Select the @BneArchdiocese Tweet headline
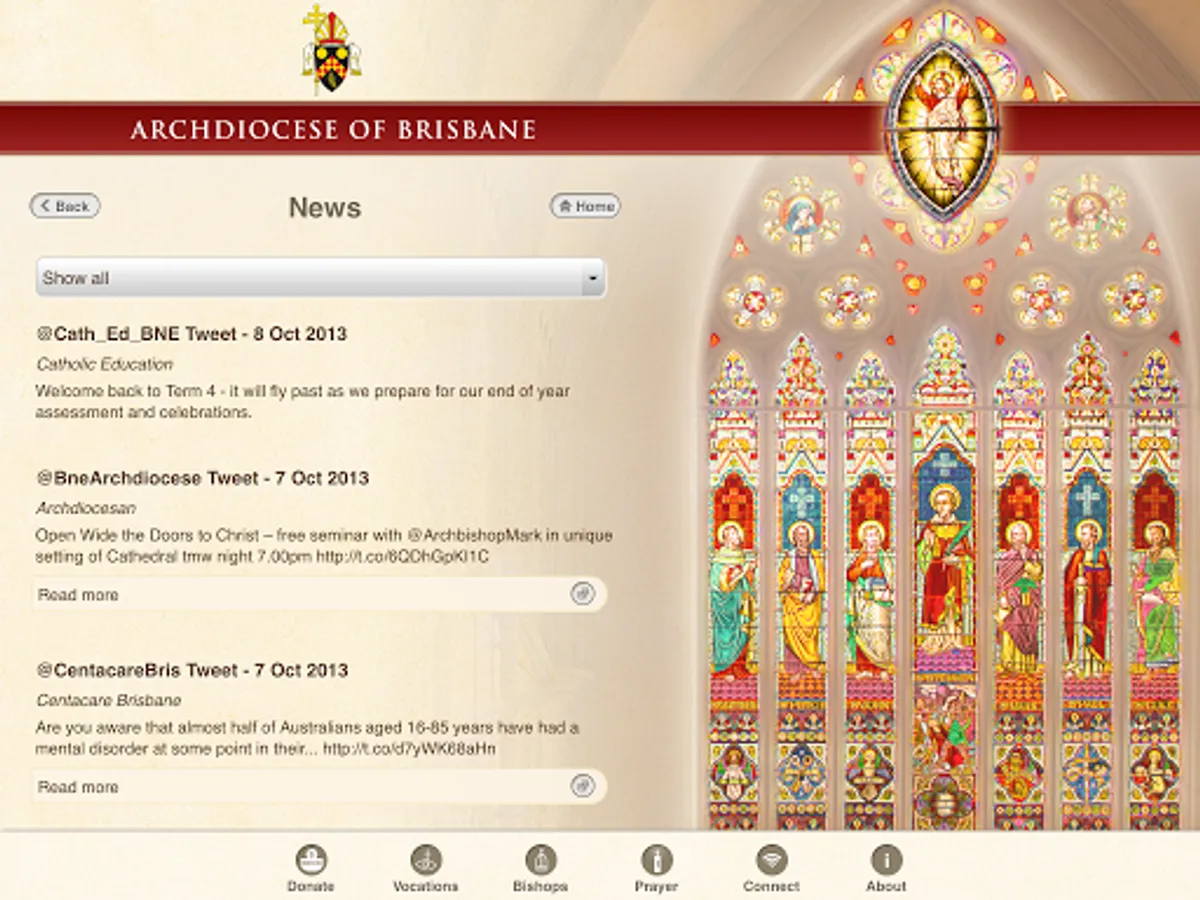The height and width of the screenshot is (900, 1200). 203,478
